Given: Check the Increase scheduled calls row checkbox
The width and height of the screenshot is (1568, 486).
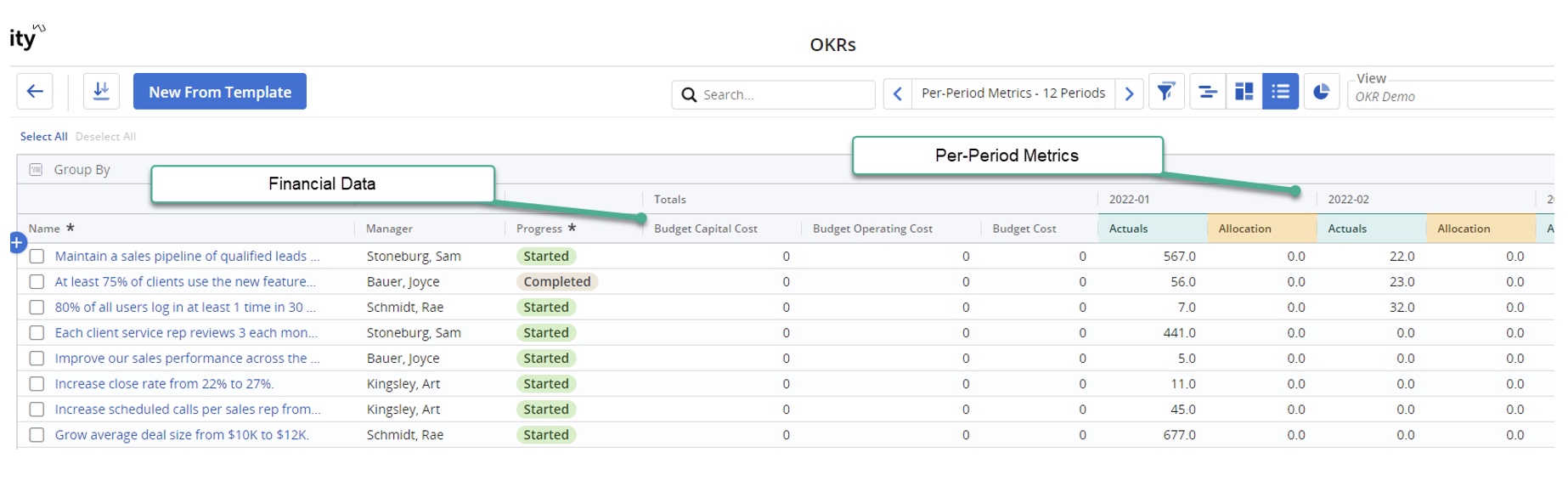Looking at the screenshot, I should coord(37,409).
